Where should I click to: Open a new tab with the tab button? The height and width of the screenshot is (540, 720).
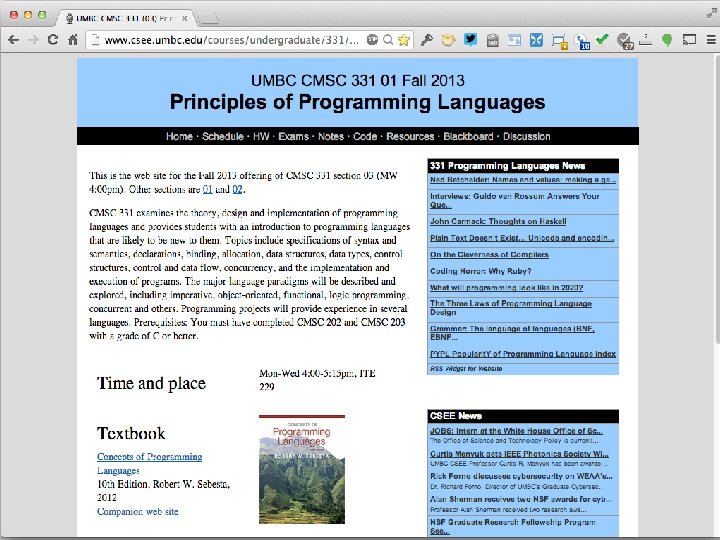(208, 18)
